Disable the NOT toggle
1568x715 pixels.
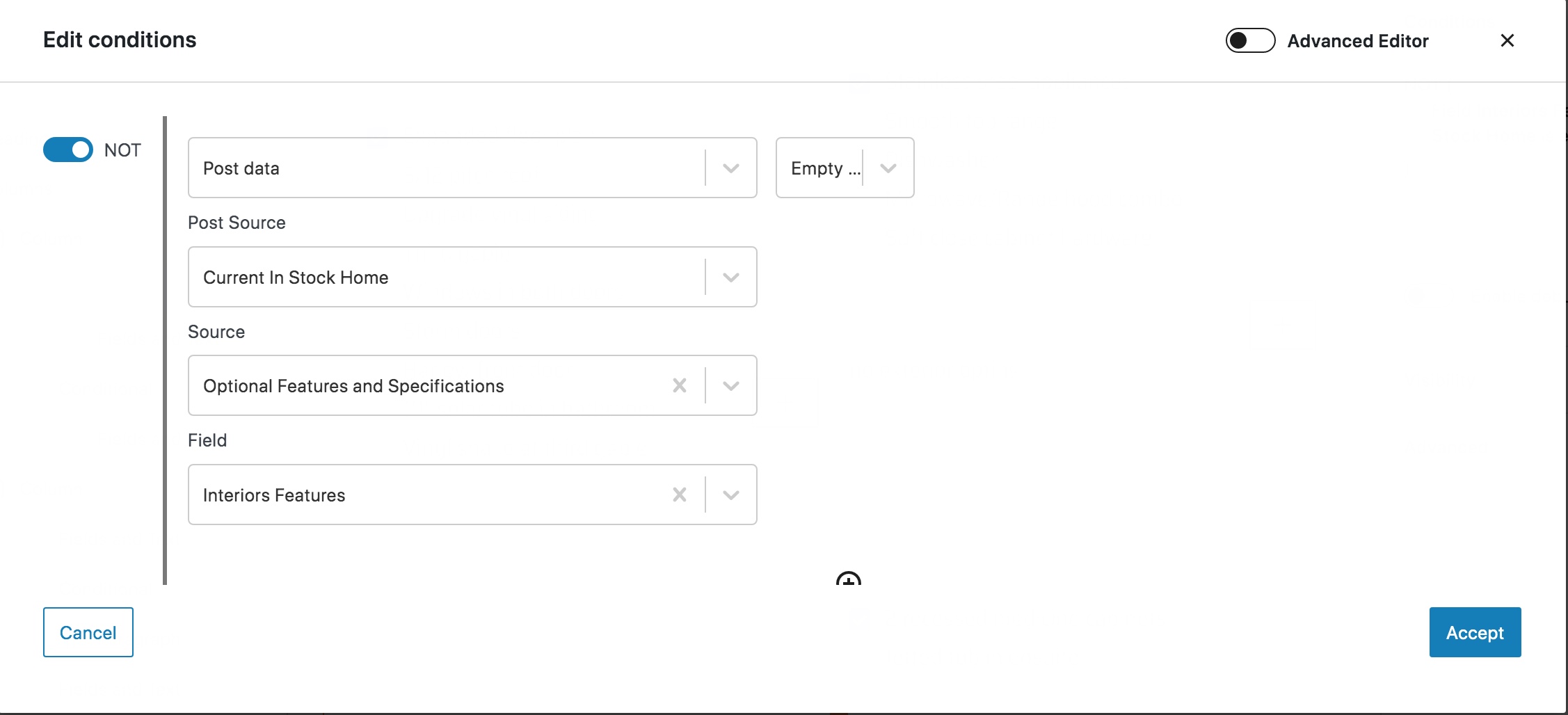pos(67,150)
